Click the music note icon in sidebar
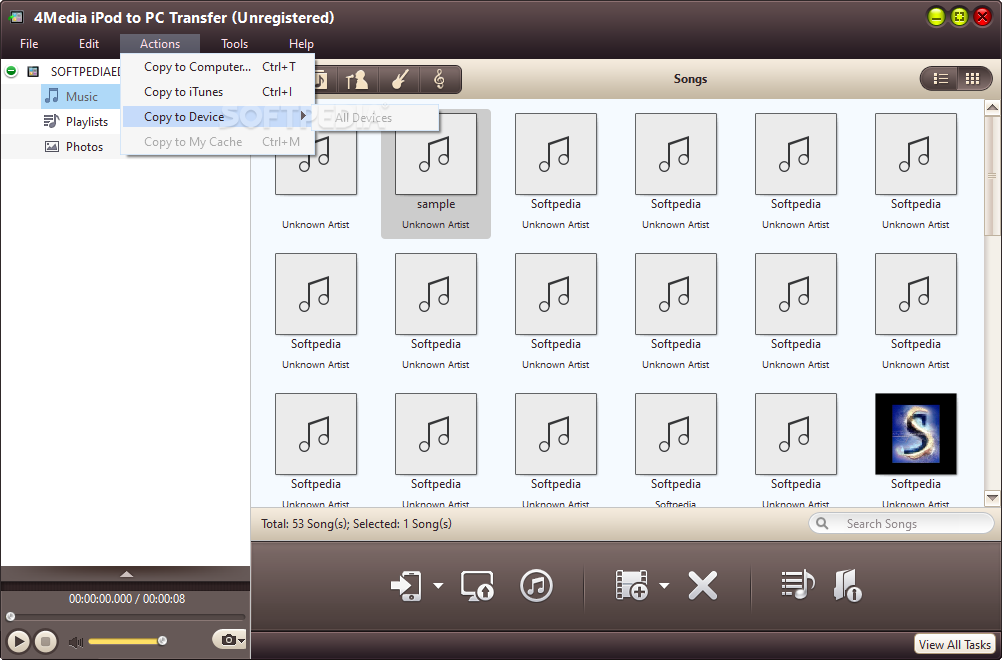Screen dimensions: 1002x660 tap(52, 96)
